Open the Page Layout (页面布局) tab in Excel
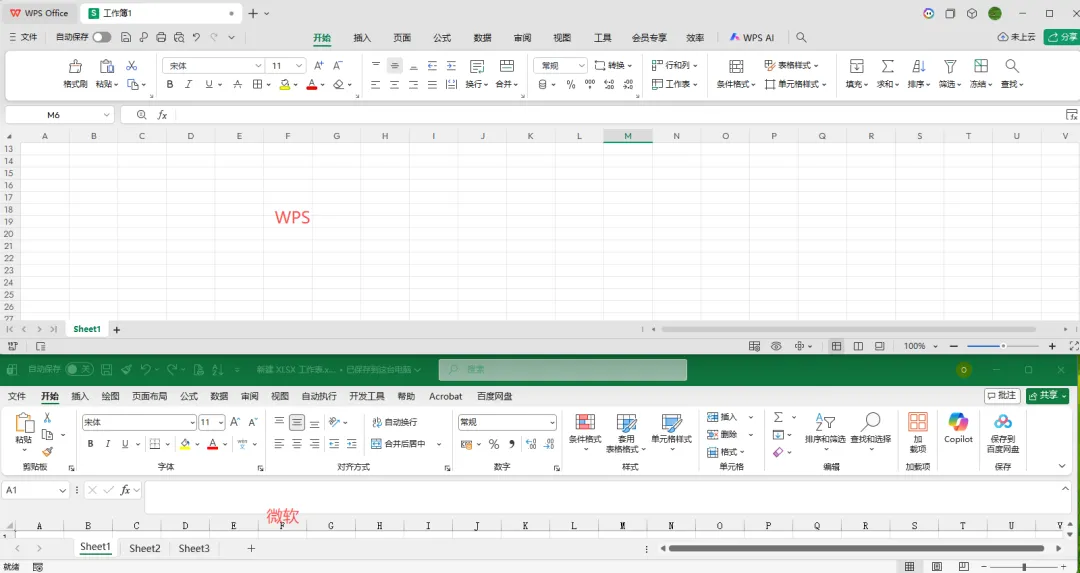 [149, 396]
